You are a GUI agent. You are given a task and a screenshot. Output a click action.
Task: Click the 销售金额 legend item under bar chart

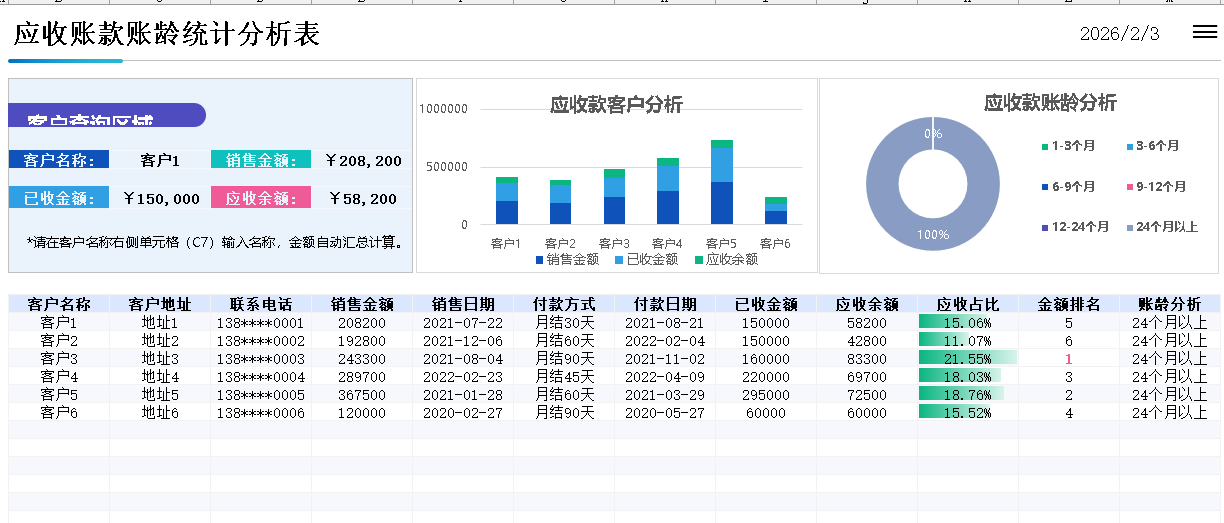click(567, 260)
